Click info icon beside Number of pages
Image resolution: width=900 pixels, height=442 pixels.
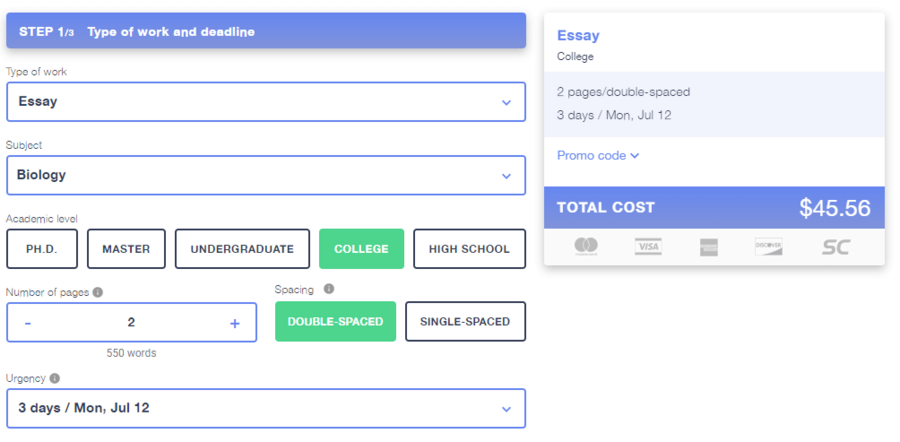pyautogui.click(x=98, y=293)
